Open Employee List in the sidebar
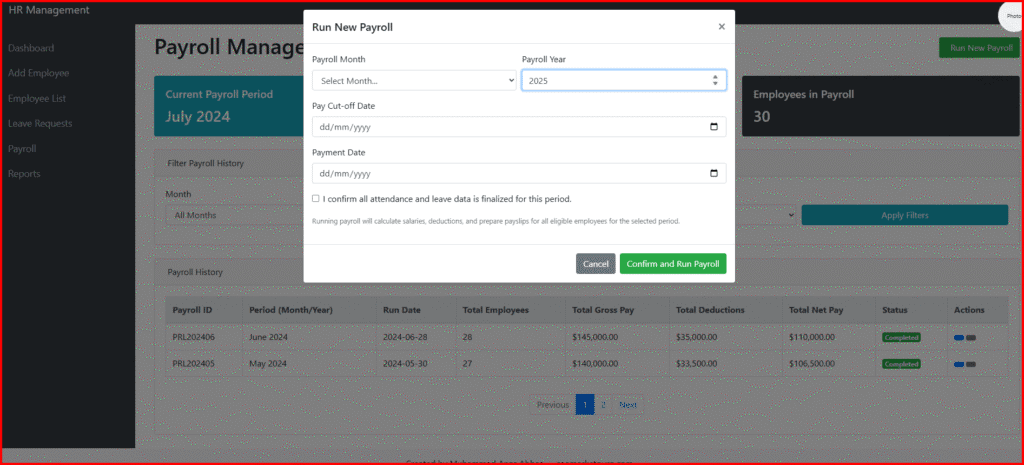 (x=37, y=99)
